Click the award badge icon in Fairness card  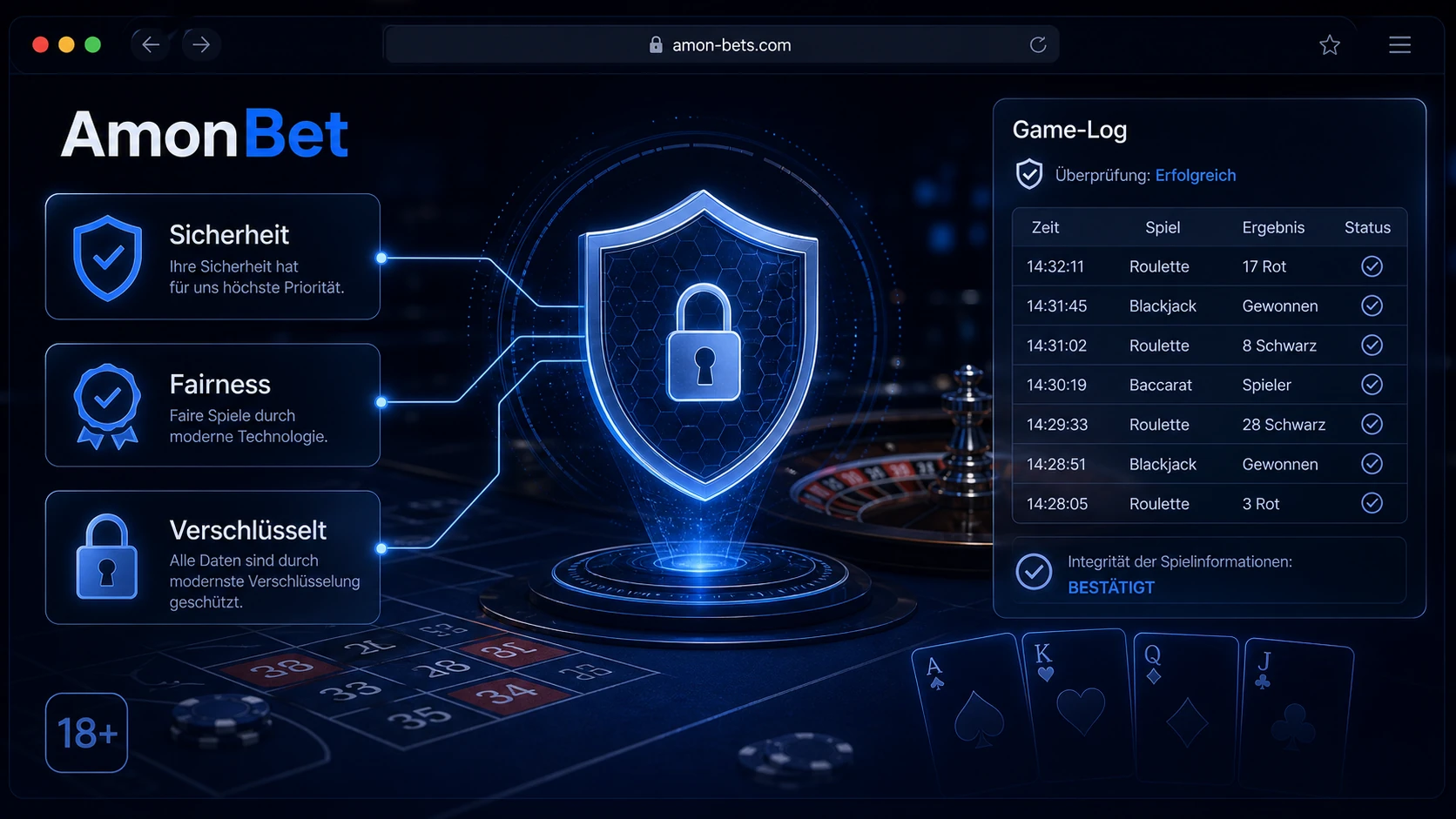(x=107, y=406)
